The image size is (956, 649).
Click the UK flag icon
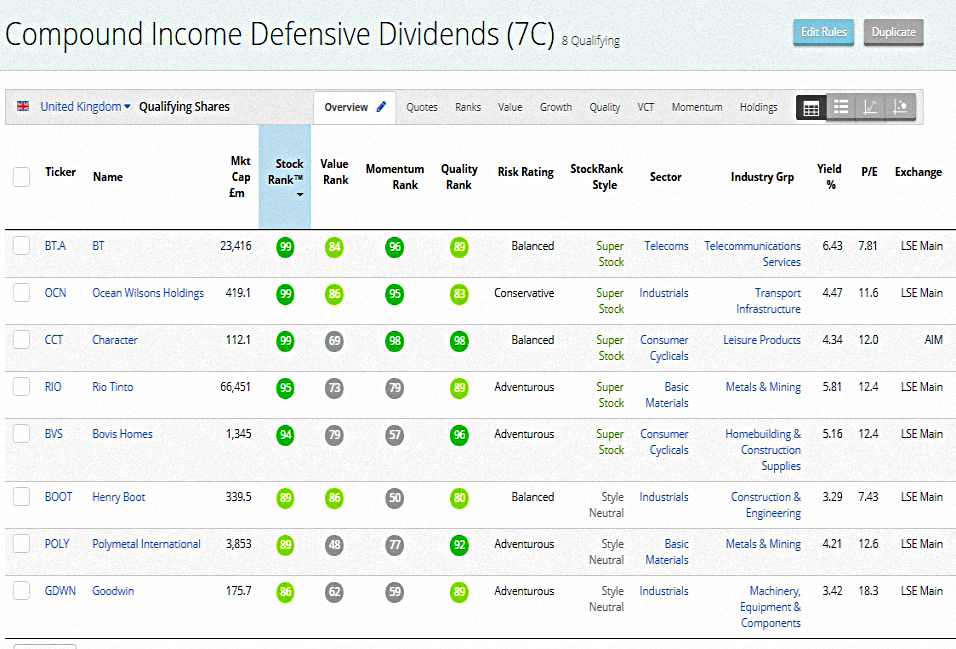(x=23, y=106)
